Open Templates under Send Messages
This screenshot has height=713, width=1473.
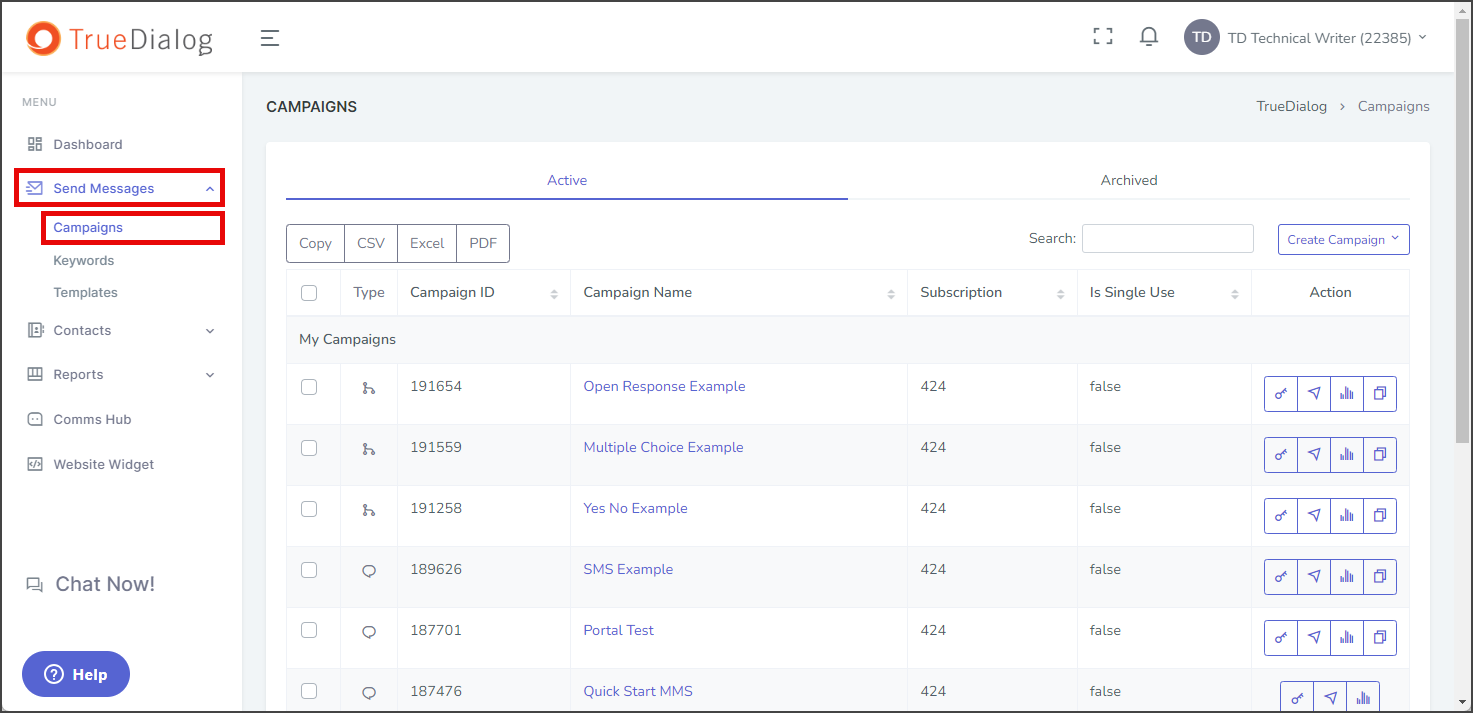pos(86,292)
